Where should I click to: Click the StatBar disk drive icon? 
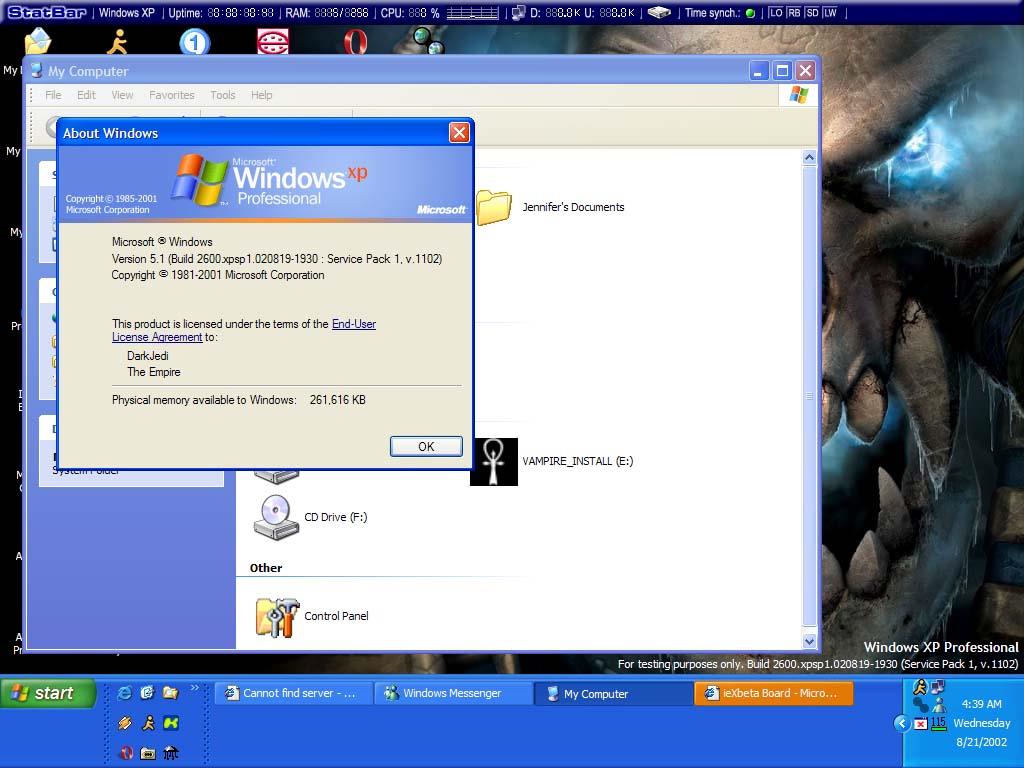pos(659,12)
